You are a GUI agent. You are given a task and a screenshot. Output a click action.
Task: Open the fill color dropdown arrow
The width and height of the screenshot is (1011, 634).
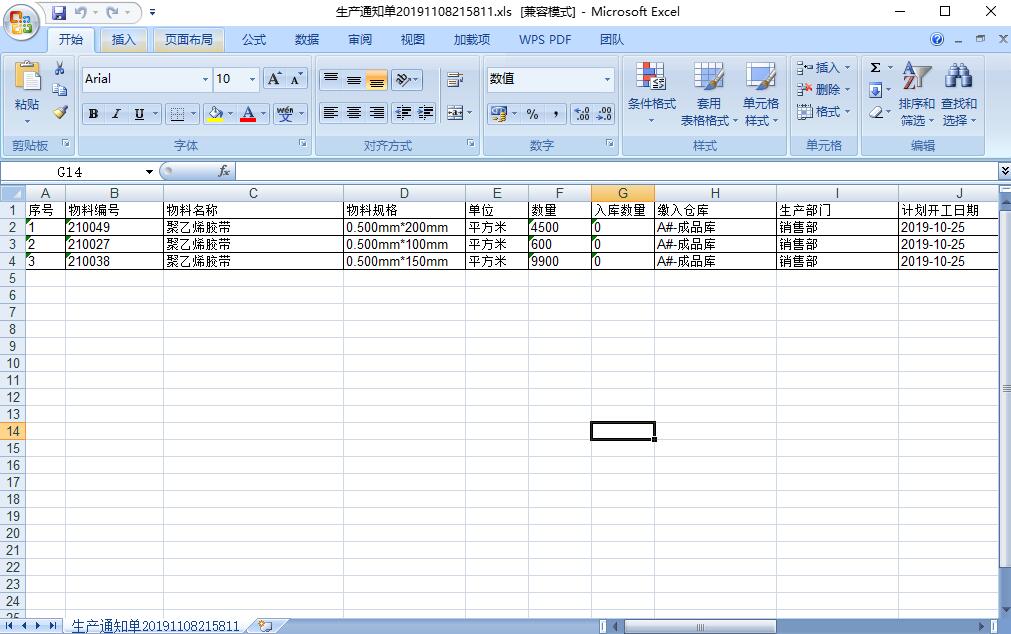(x=230, y=114)
